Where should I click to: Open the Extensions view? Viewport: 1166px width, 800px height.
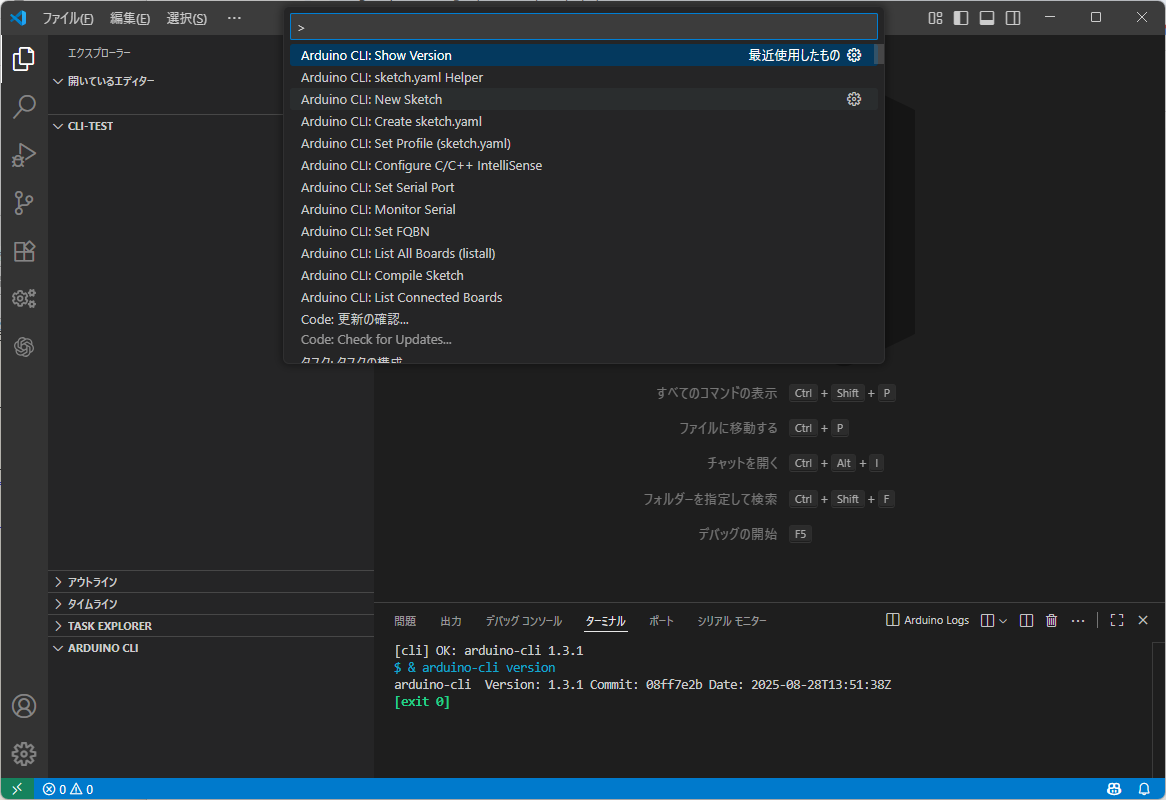(24, 251)
